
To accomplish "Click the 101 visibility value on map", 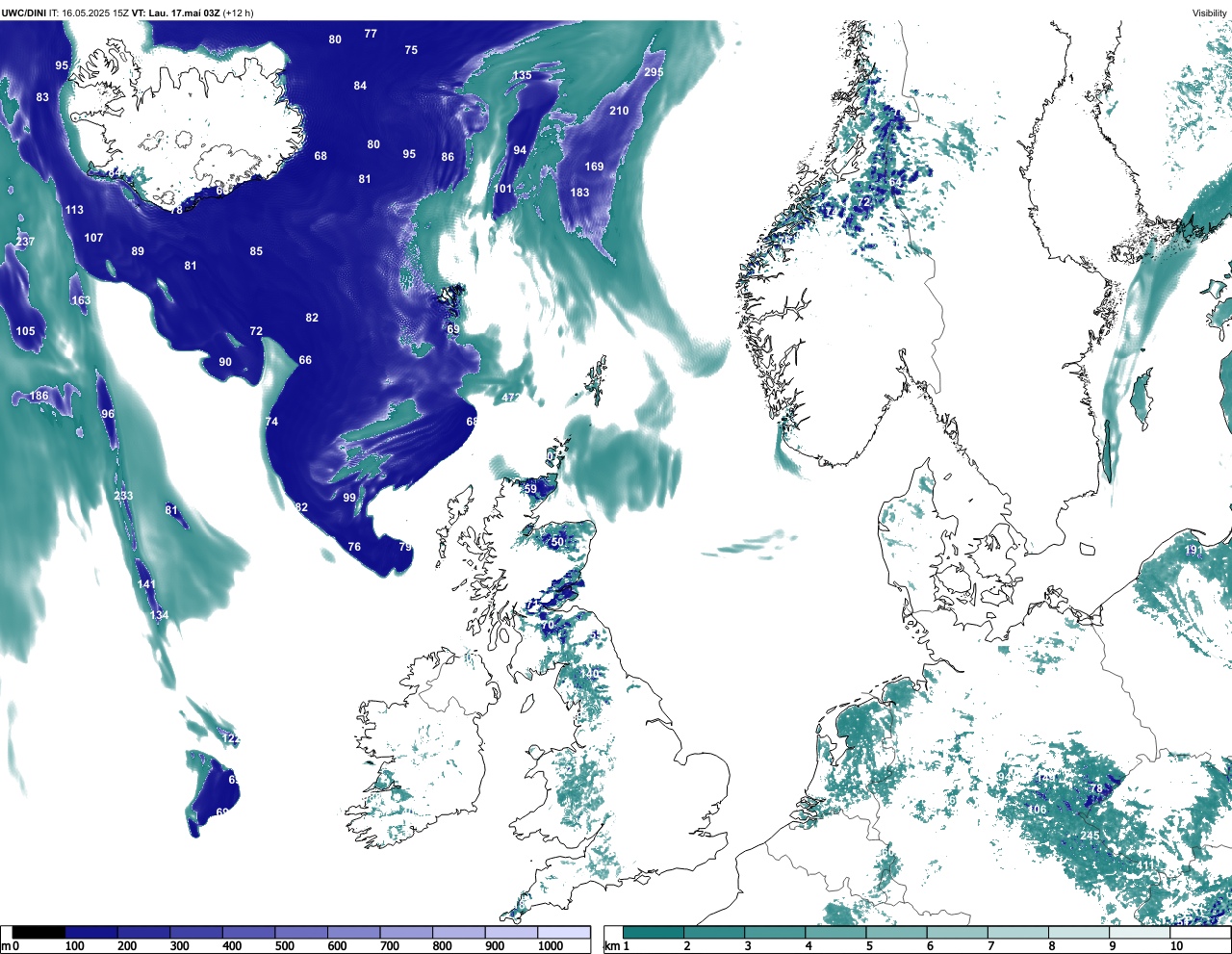I will click(503, 189).
